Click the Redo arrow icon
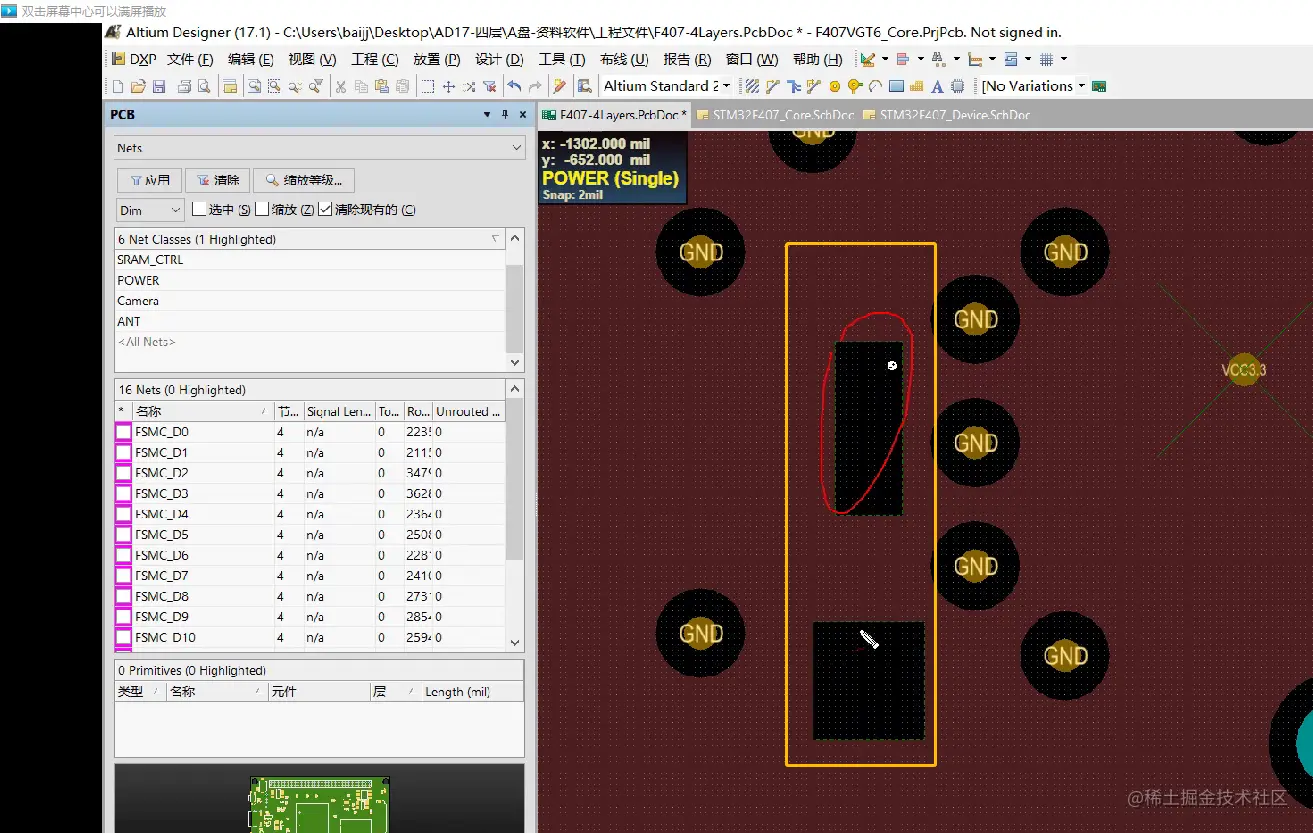The height and width of the screenshot is (833, 1313). 534,86
